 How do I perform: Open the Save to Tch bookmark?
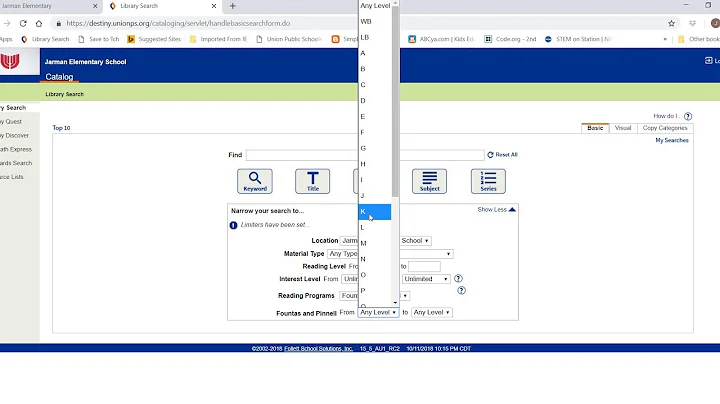pyautogui.click(x=98, y=39)
